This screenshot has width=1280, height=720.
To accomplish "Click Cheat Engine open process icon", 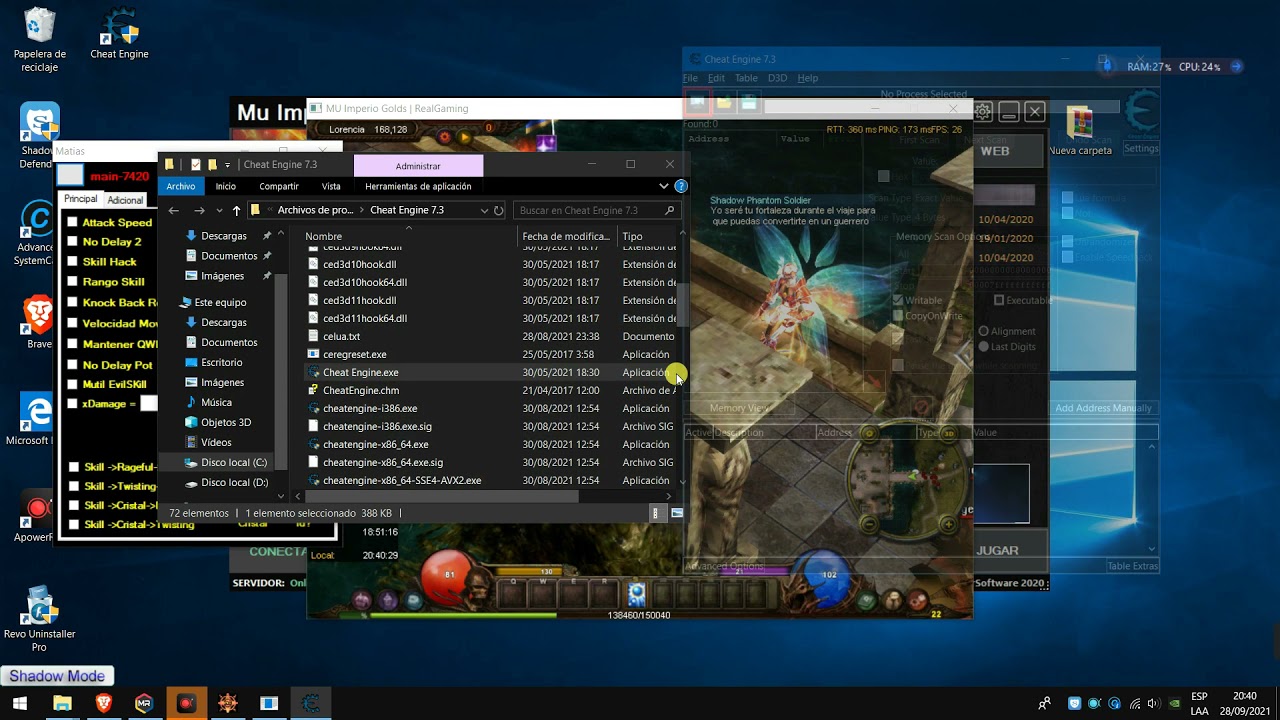I will (698, 102).
